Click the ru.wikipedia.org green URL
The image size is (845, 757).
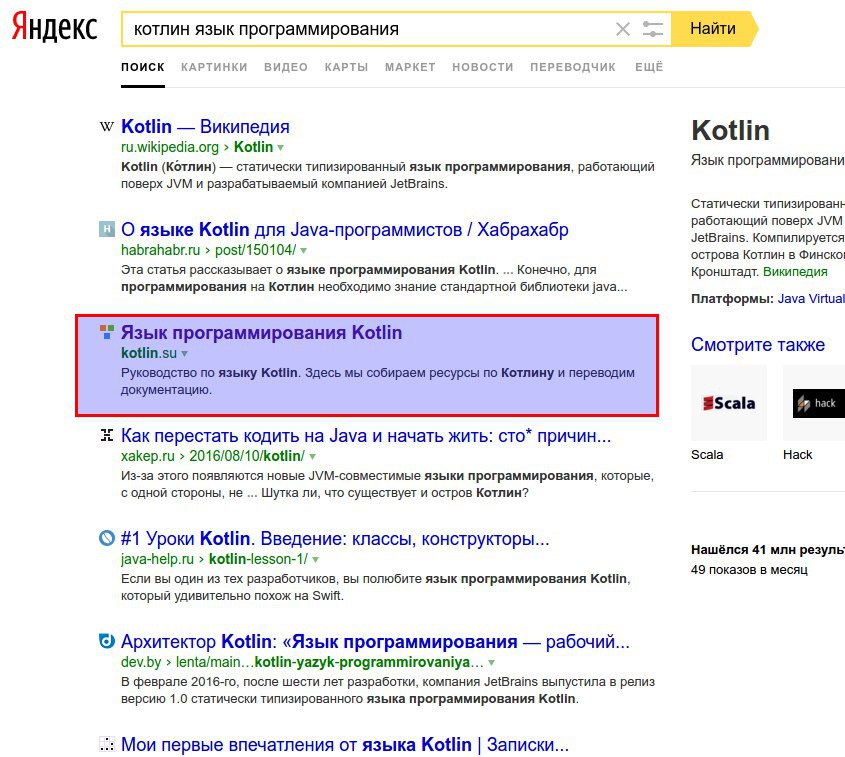point(170,147)
